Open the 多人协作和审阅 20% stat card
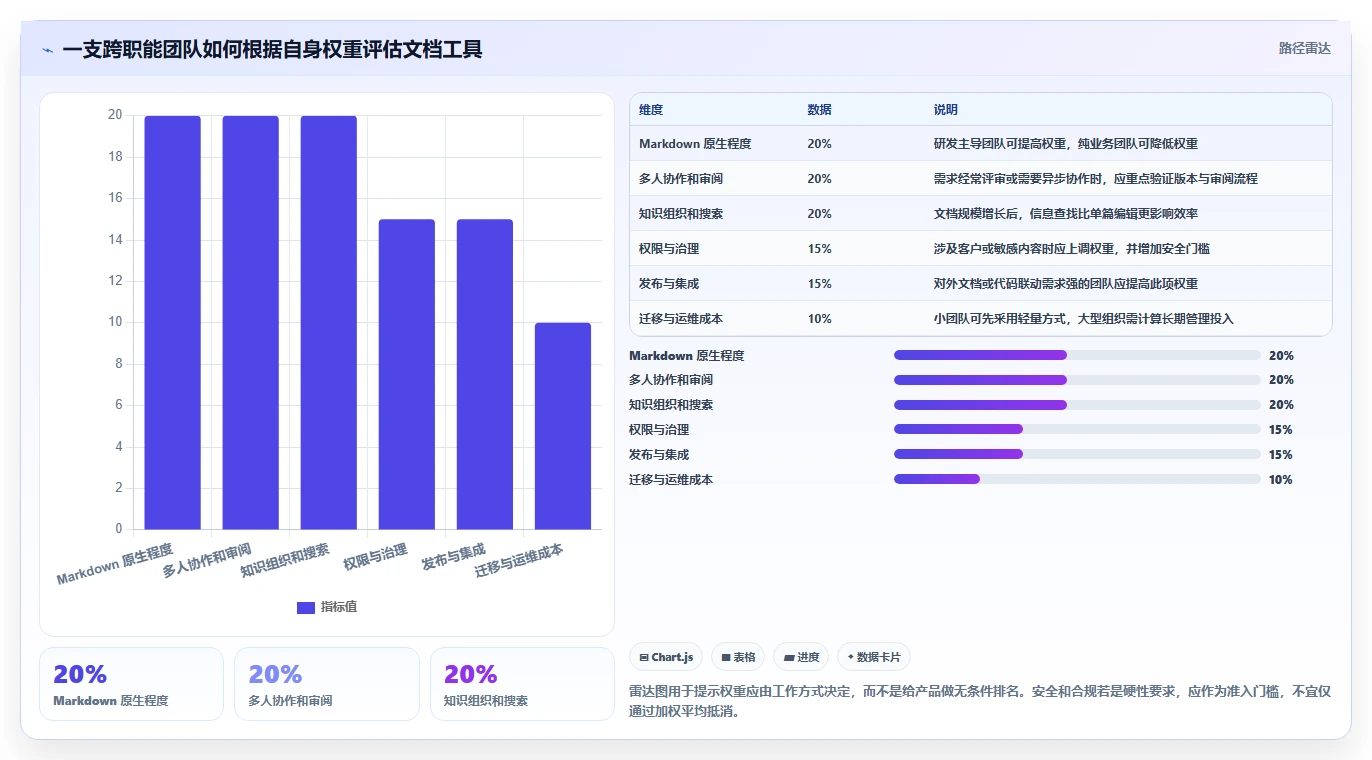This screenshot has height=760, width=1372. click(x=326, y=684)
